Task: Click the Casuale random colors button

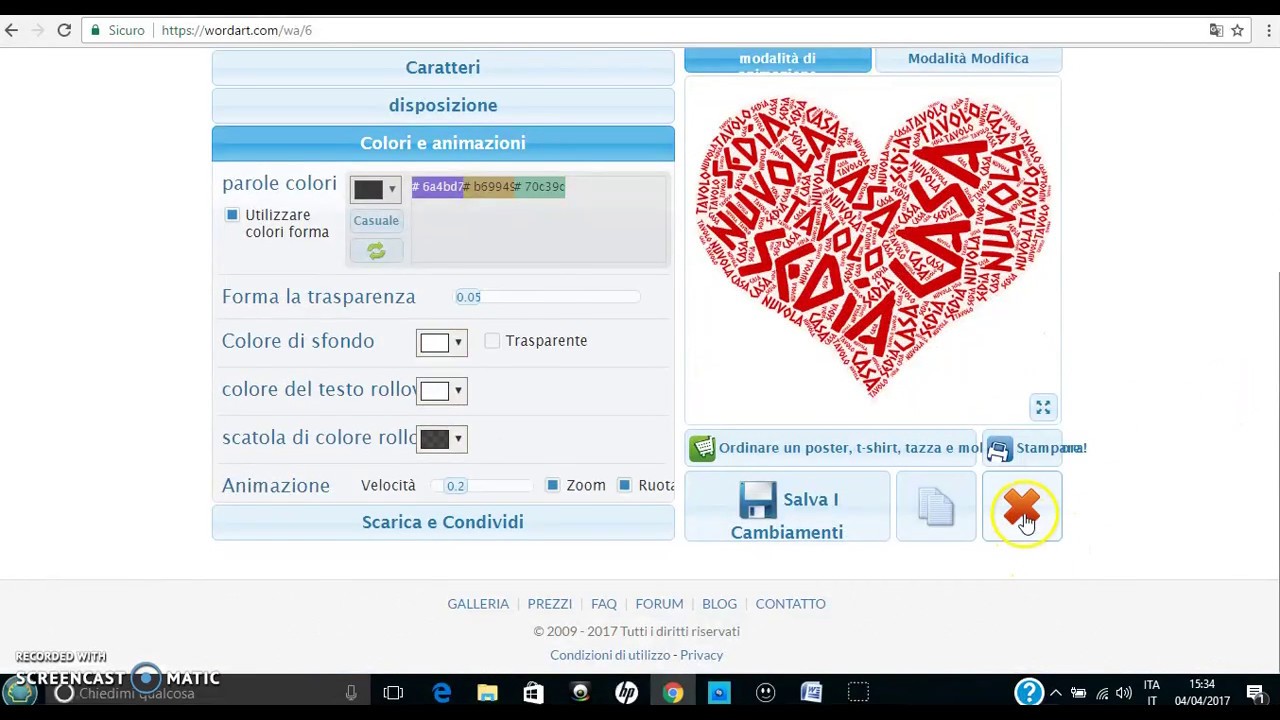Action: point(376,220)
